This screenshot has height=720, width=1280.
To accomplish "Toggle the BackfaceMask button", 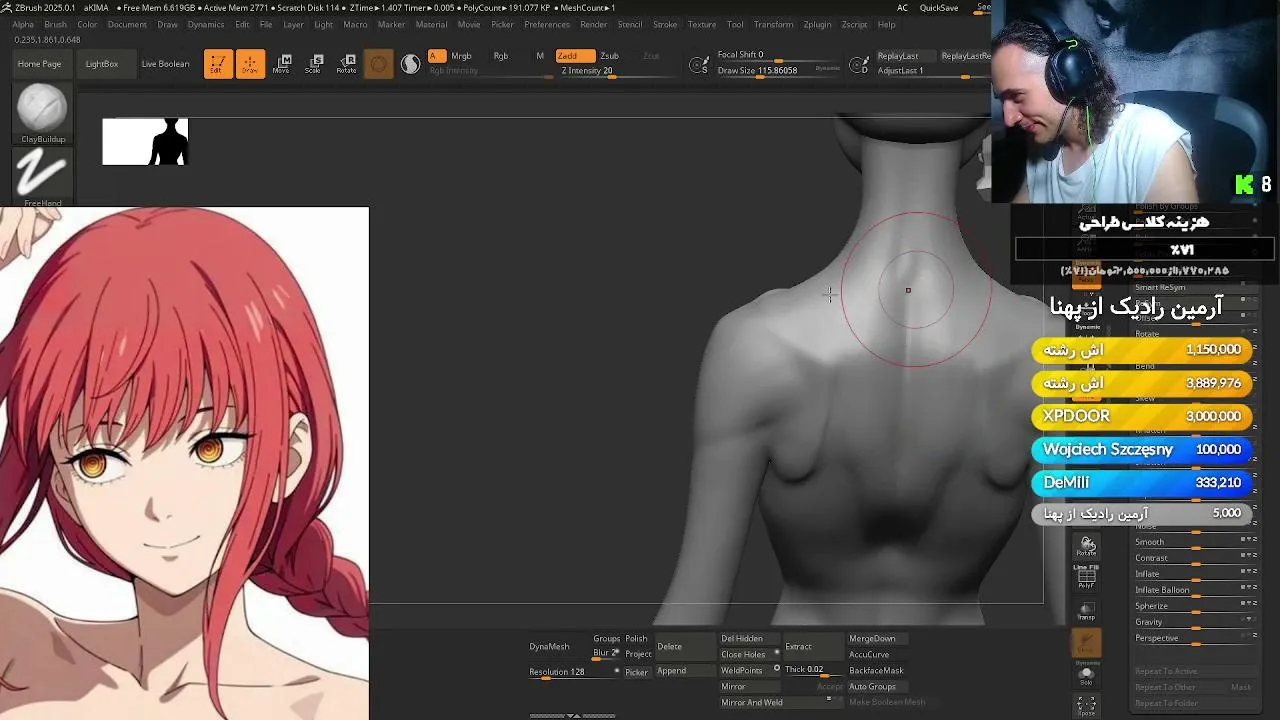I will tap(876, 671).
